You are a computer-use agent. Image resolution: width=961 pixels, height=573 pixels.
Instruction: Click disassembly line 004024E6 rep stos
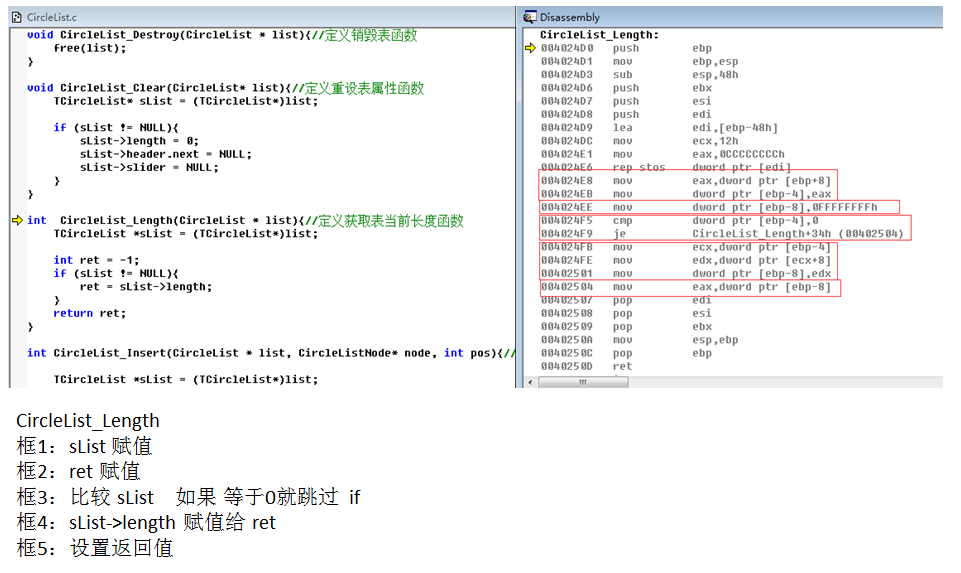pos(666,167)
